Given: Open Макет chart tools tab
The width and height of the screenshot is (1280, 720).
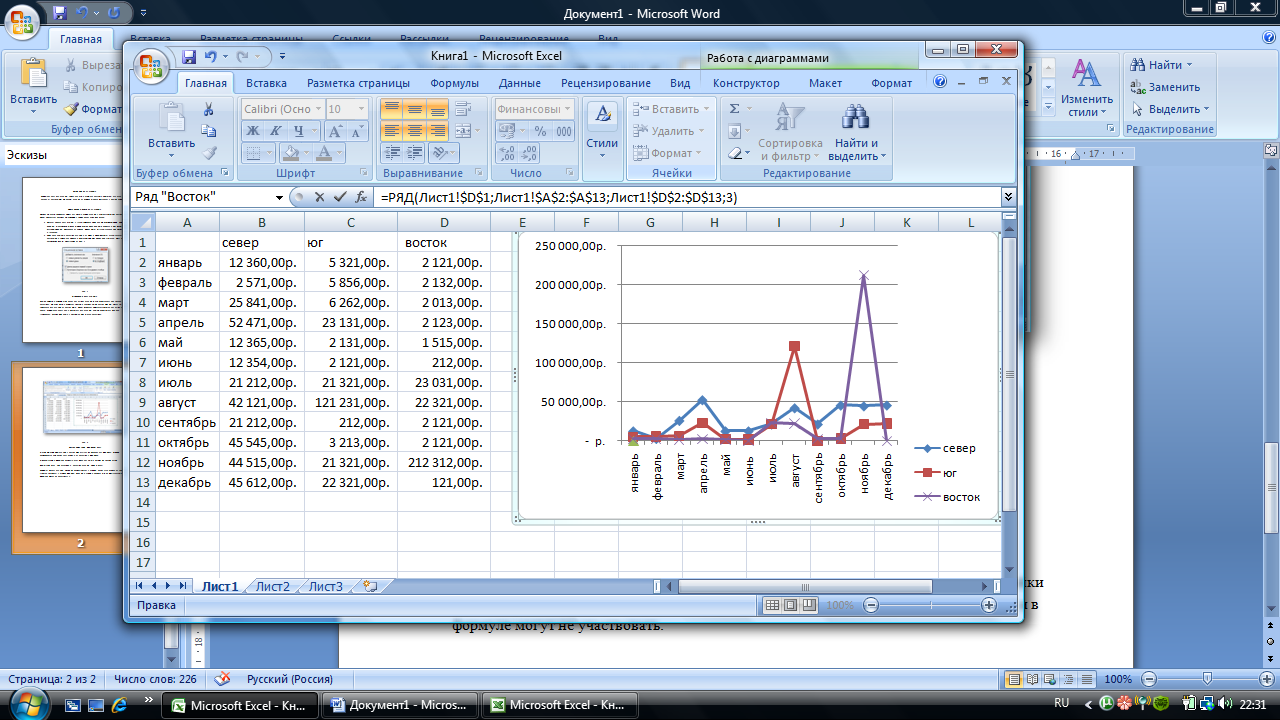Looking at the screenshot, I should [825, 83].
